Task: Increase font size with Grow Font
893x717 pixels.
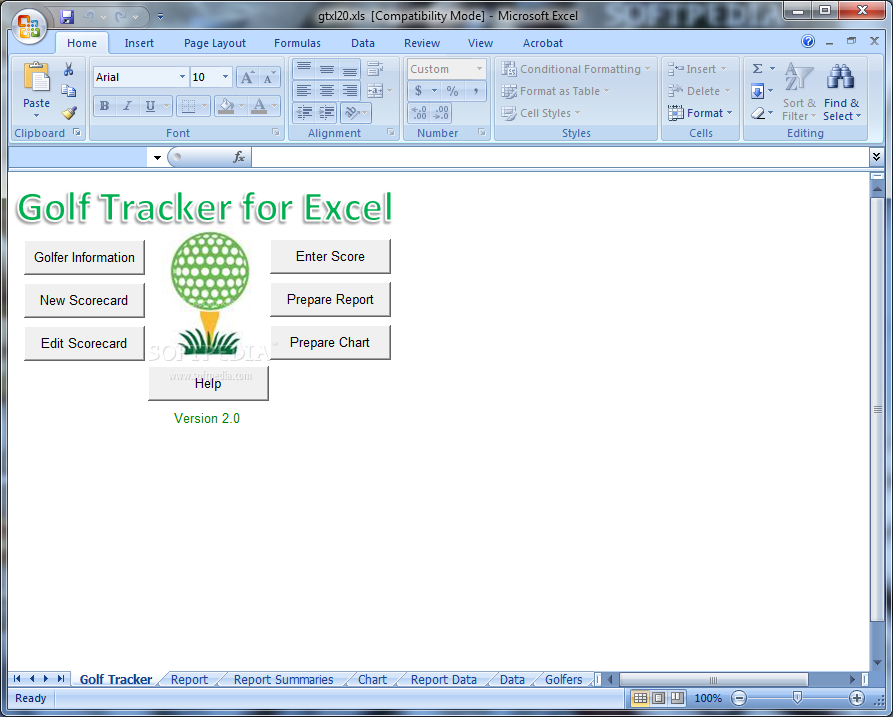Action: pos(247,77)
